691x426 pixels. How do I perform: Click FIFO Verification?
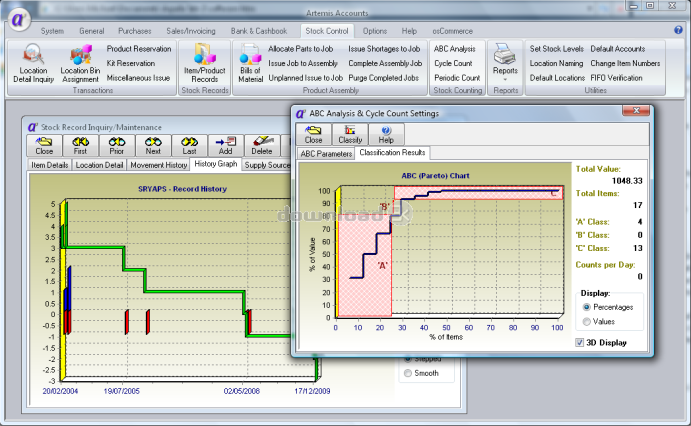click(x=616, y=78)
